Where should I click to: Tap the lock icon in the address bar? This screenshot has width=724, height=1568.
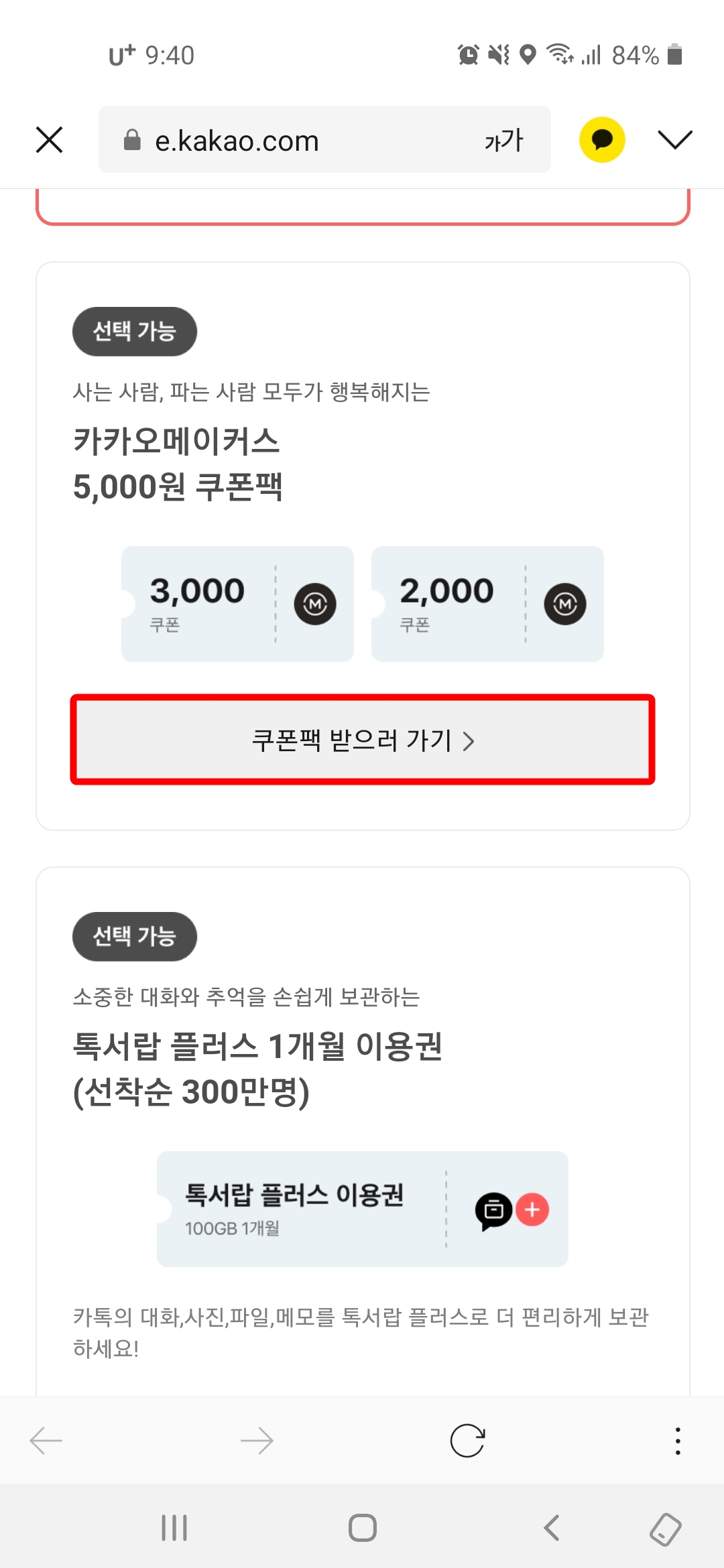pos(131,139)
